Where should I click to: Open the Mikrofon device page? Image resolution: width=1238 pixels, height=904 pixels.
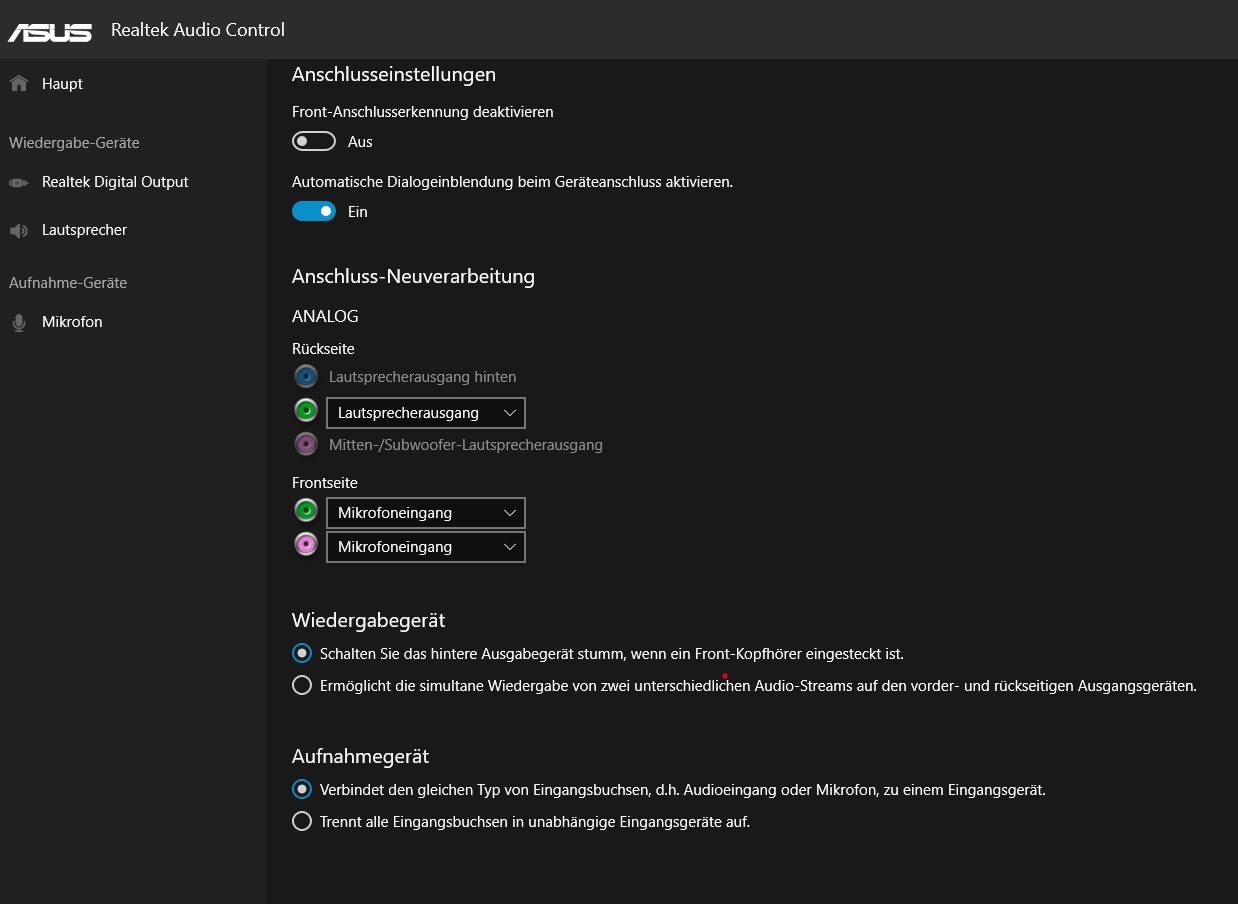[72, 322]
